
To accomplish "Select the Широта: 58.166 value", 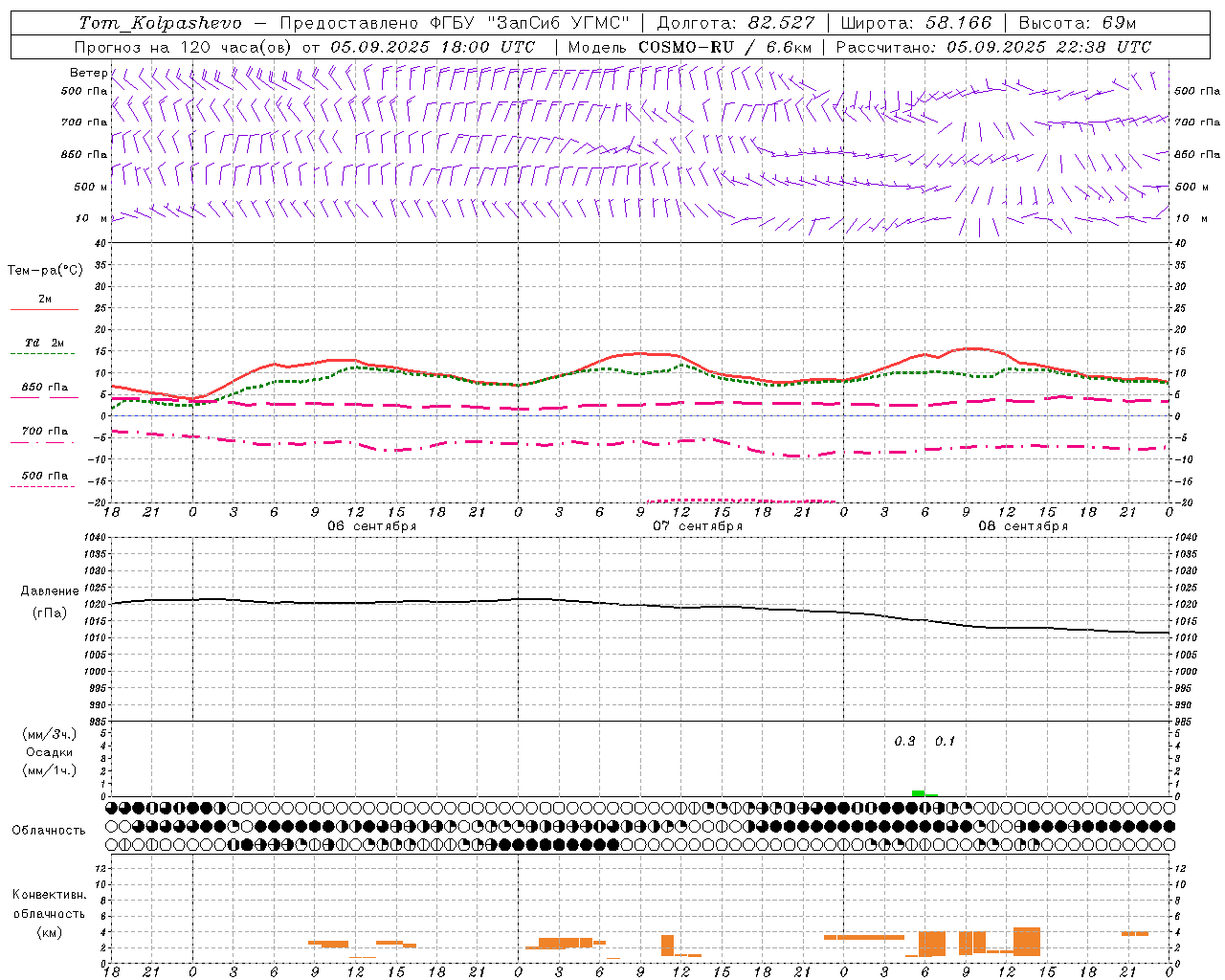I will pos(916,23).
